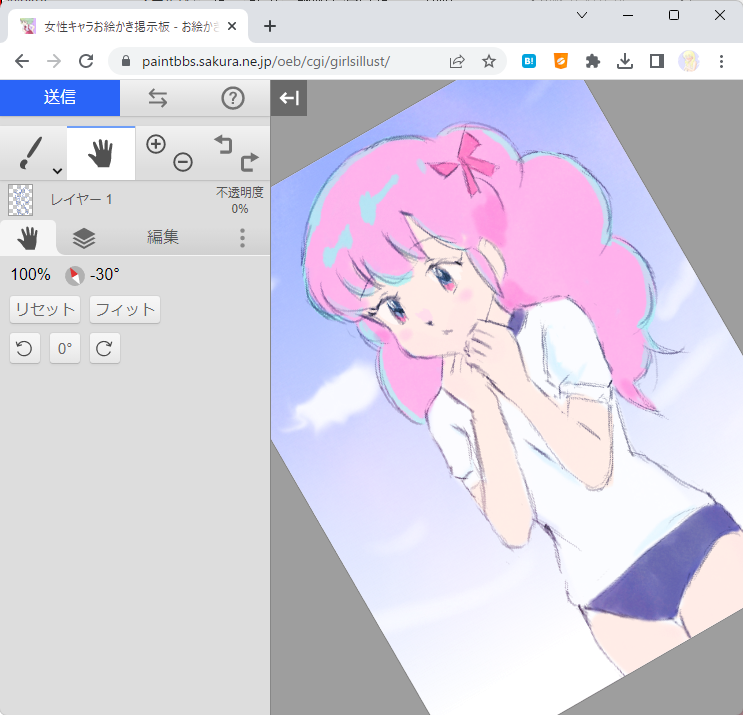Click the share page icon
Screen dimensions: 743x715
pos(457,62)
